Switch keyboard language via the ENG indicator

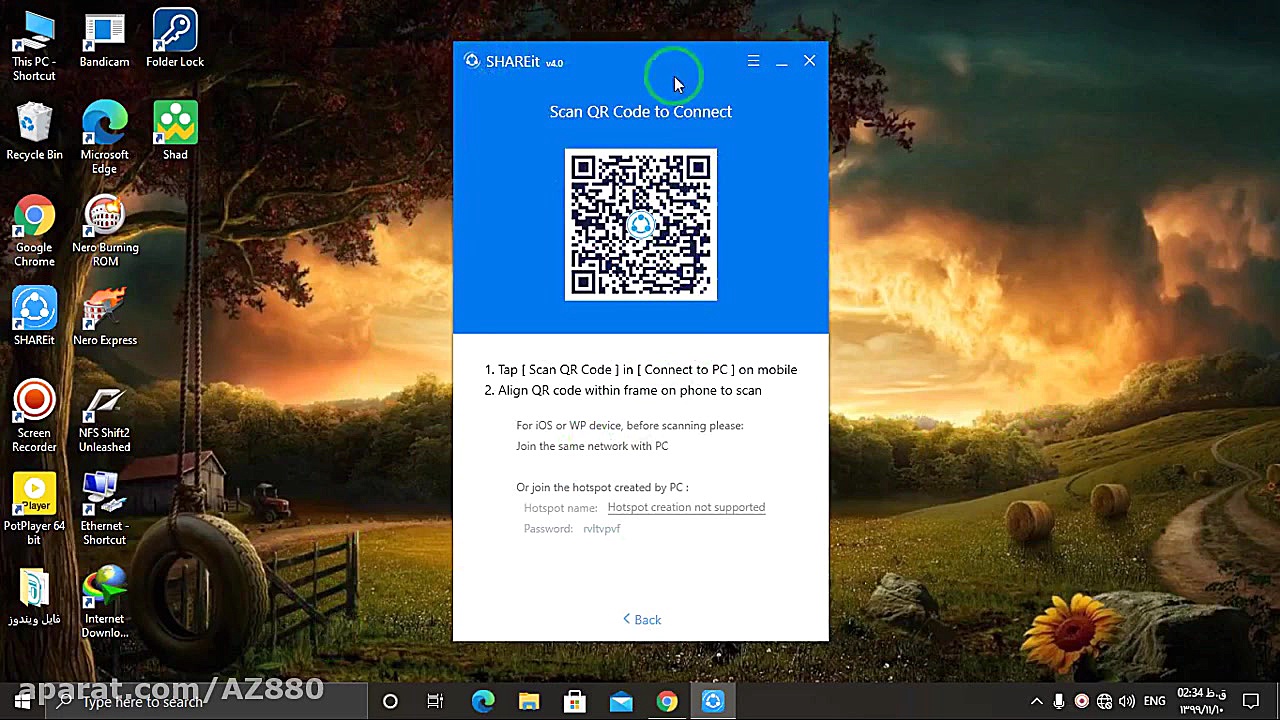pos(1154,701)
